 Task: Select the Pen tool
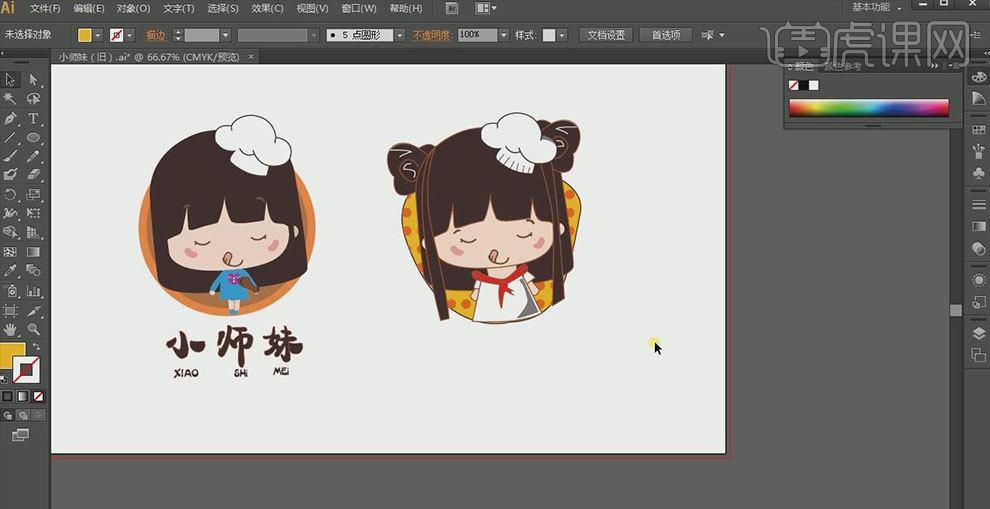[x=10, y=118]
